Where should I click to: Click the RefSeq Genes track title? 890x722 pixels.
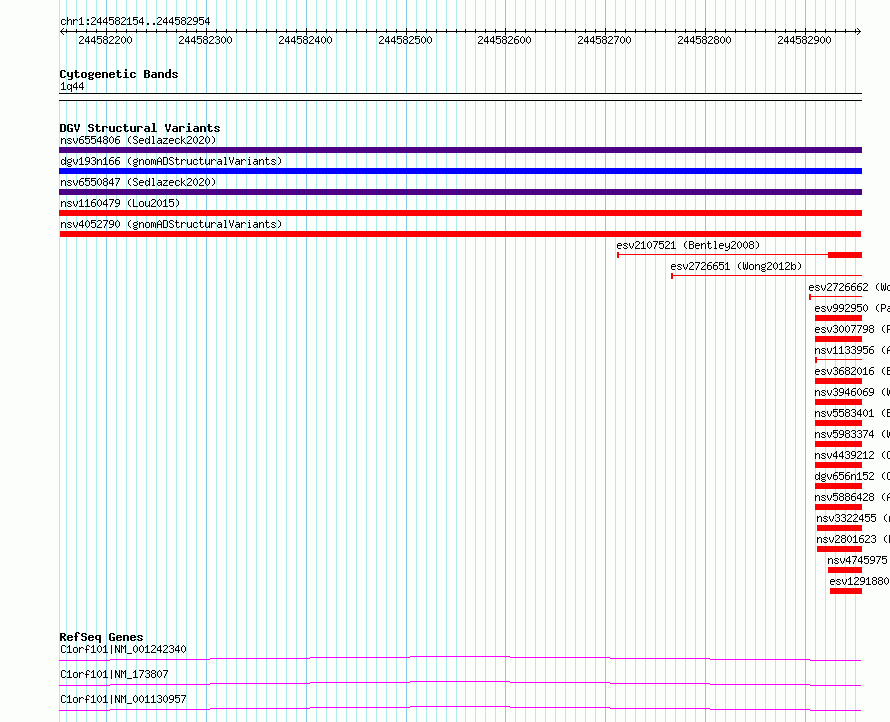tap(101, 637)
